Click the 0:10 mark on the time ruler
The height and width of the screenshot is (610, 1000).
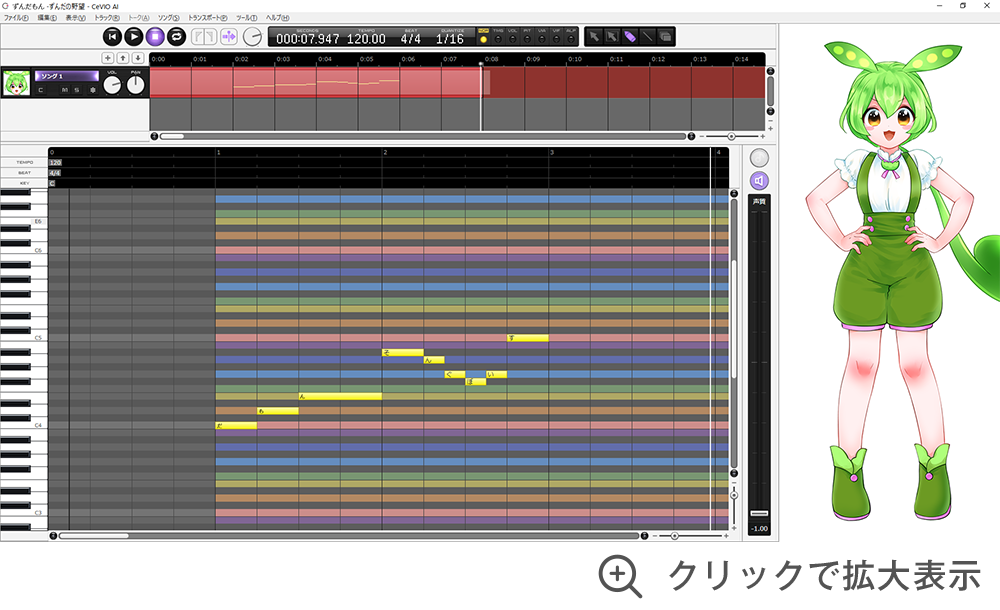pyautogui.click(x=575, y=59)
